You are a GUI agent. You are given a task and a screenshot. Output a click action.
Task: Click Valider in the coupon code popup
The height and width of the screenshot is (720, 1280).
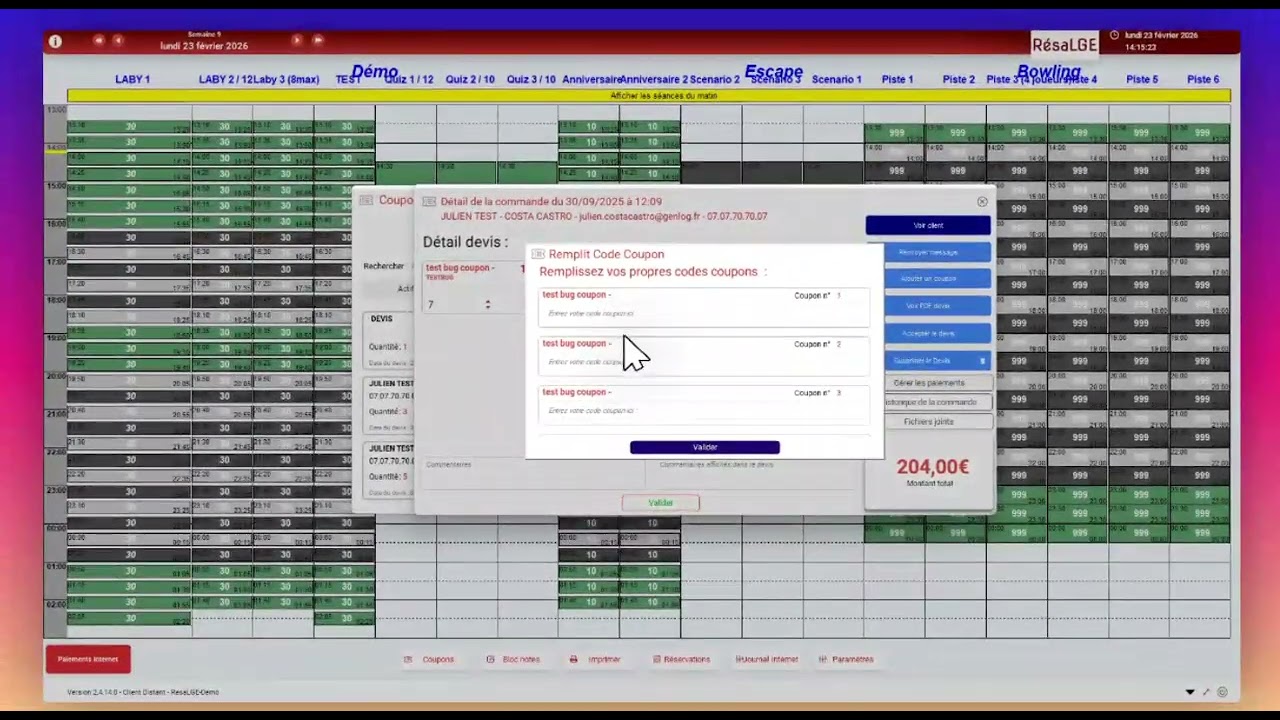click(705, 447)
